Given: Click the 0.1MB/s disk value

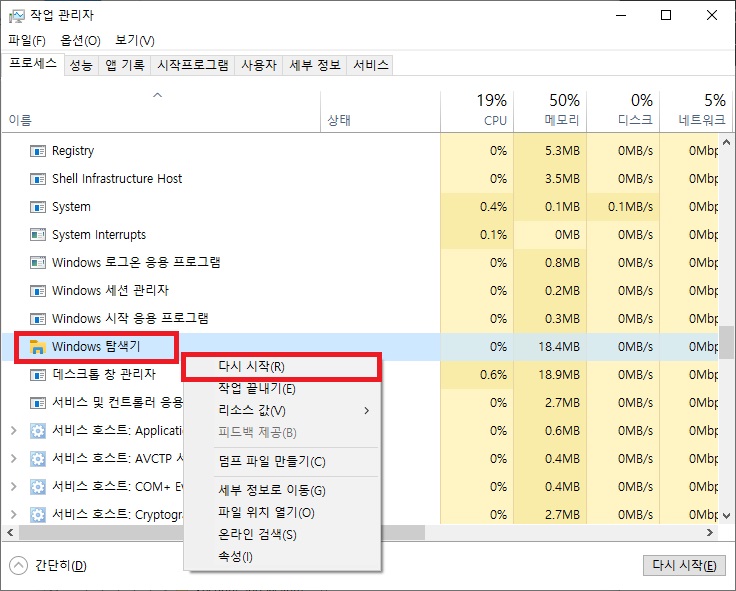Looking at the screenshot, I should [x=630, y=207].
